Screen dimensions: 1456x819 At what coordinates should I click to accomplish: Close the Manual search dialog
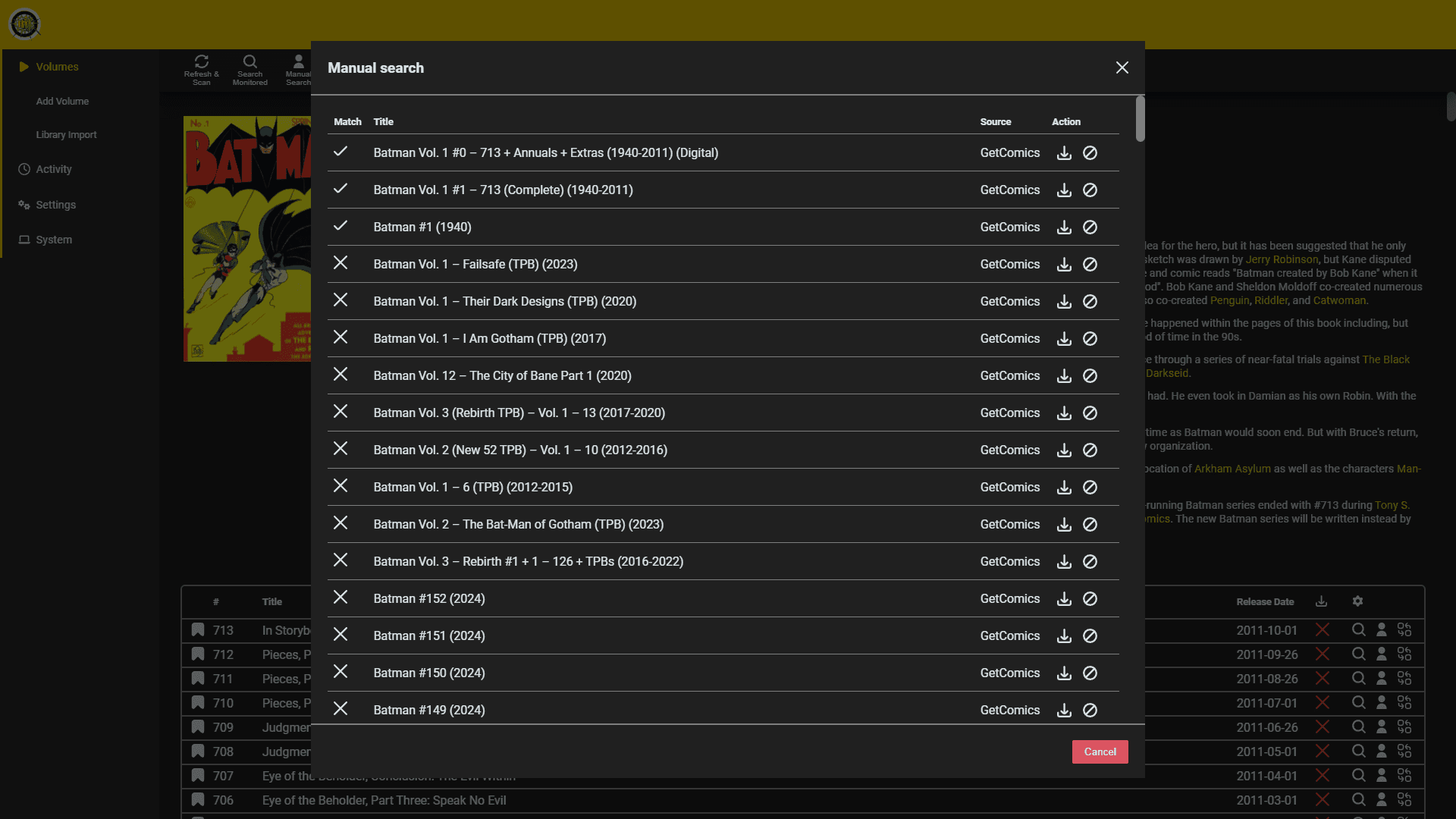pyautogui.click(x=1122, y=68)
